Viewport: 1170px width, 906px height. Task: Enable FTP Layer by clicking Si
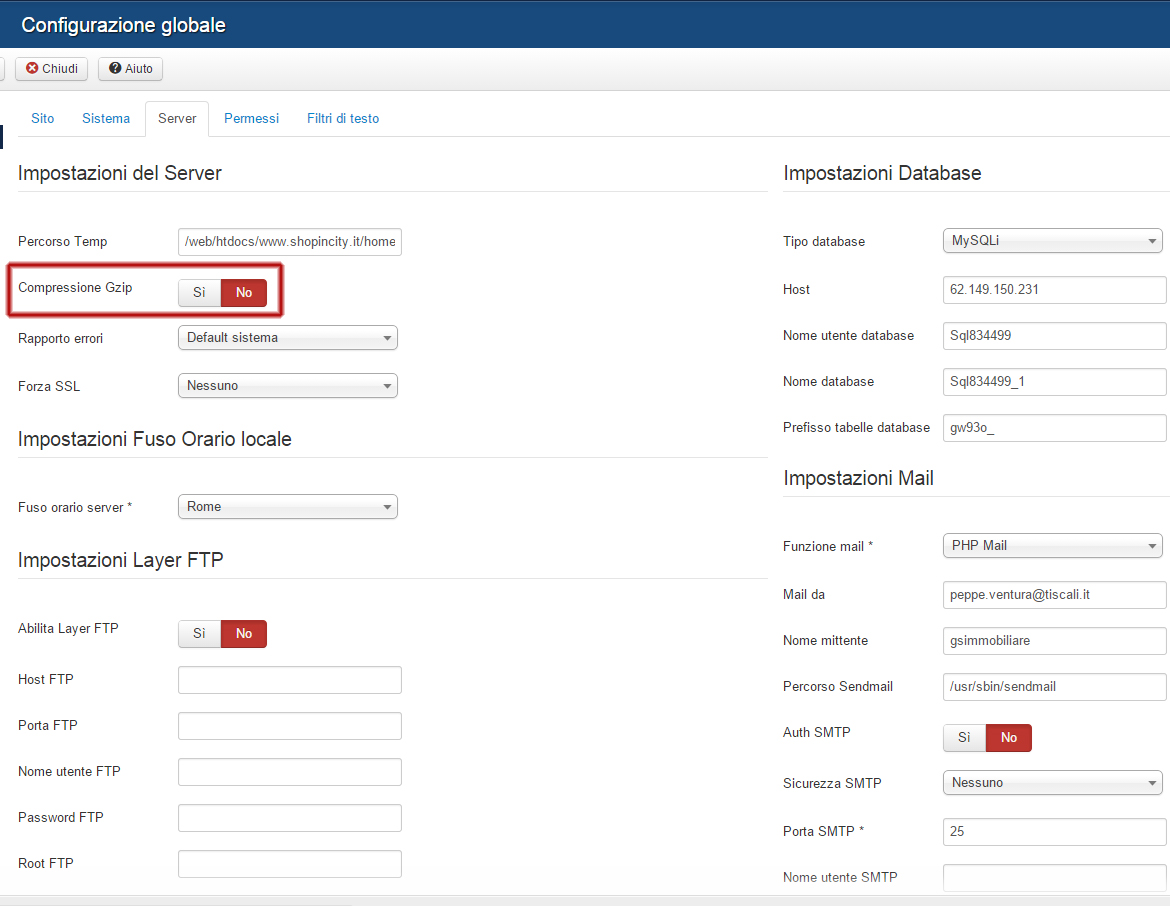(x=199, y=634)
